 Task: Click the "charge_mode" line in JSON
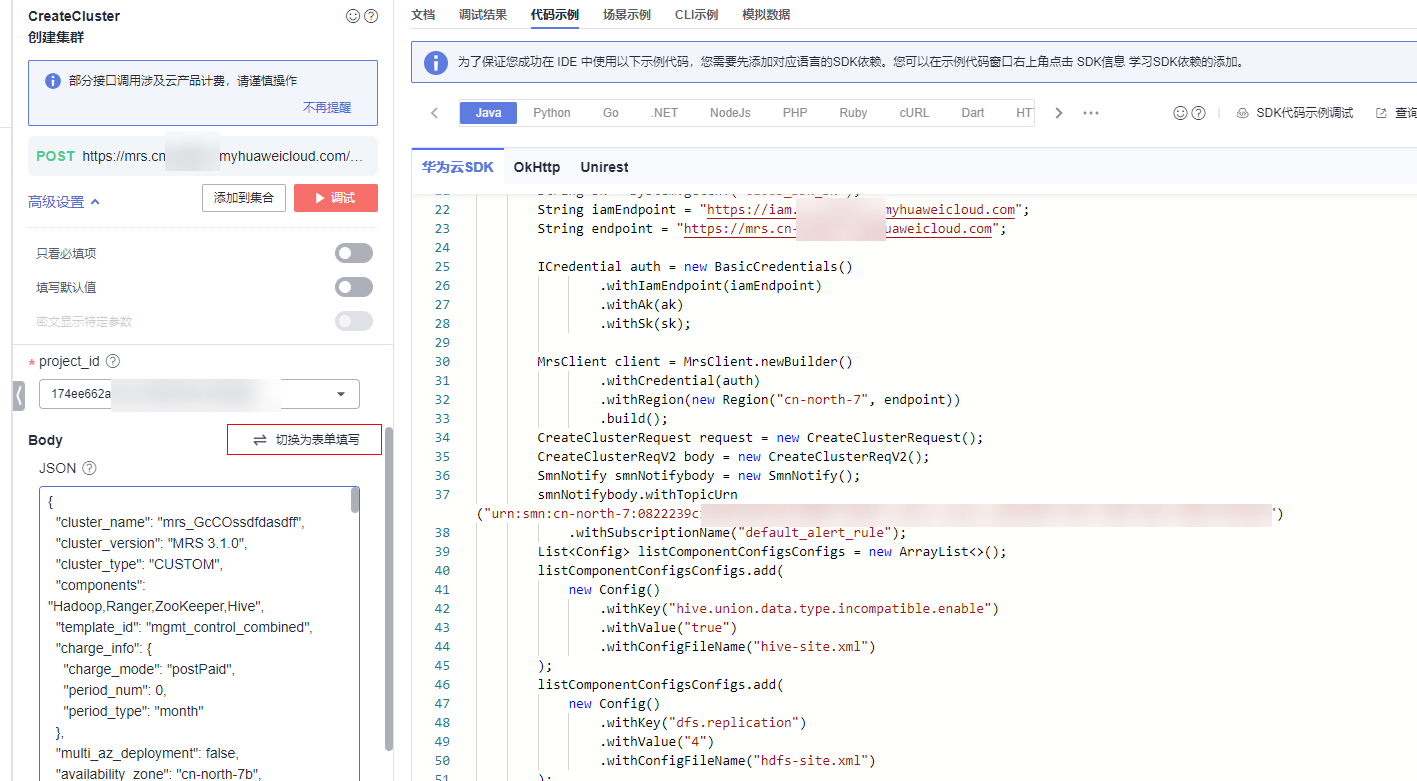pyautogui.click(x=150, y=669)
